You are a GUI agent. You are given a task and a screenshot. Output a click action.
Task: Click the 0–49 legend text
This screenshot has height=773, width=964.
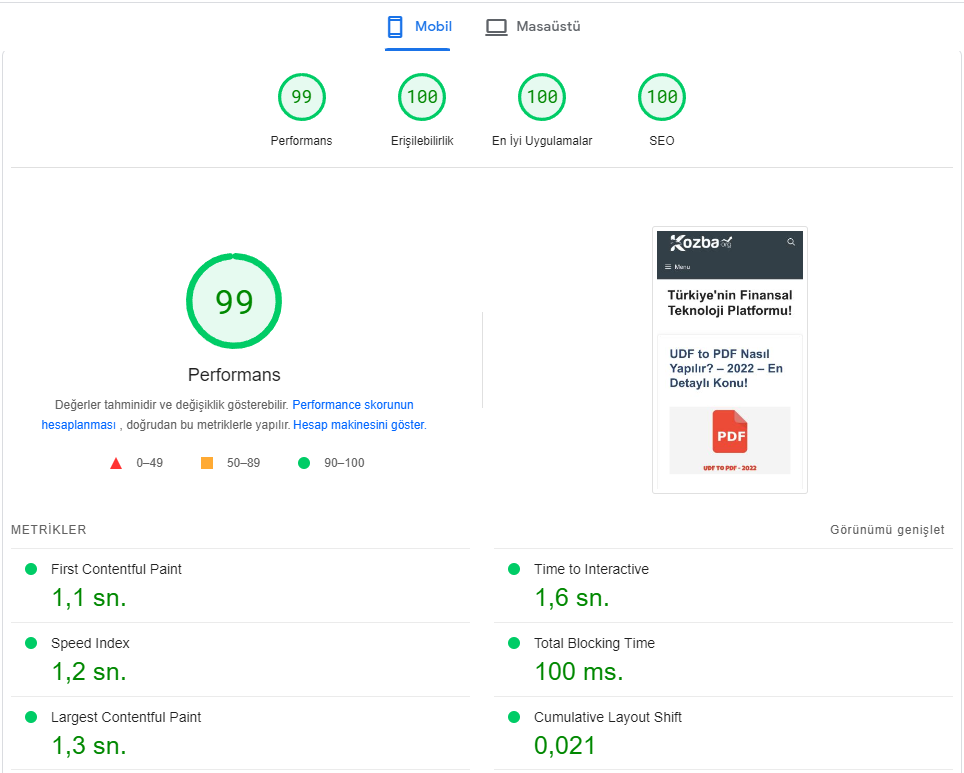(149, 463)
